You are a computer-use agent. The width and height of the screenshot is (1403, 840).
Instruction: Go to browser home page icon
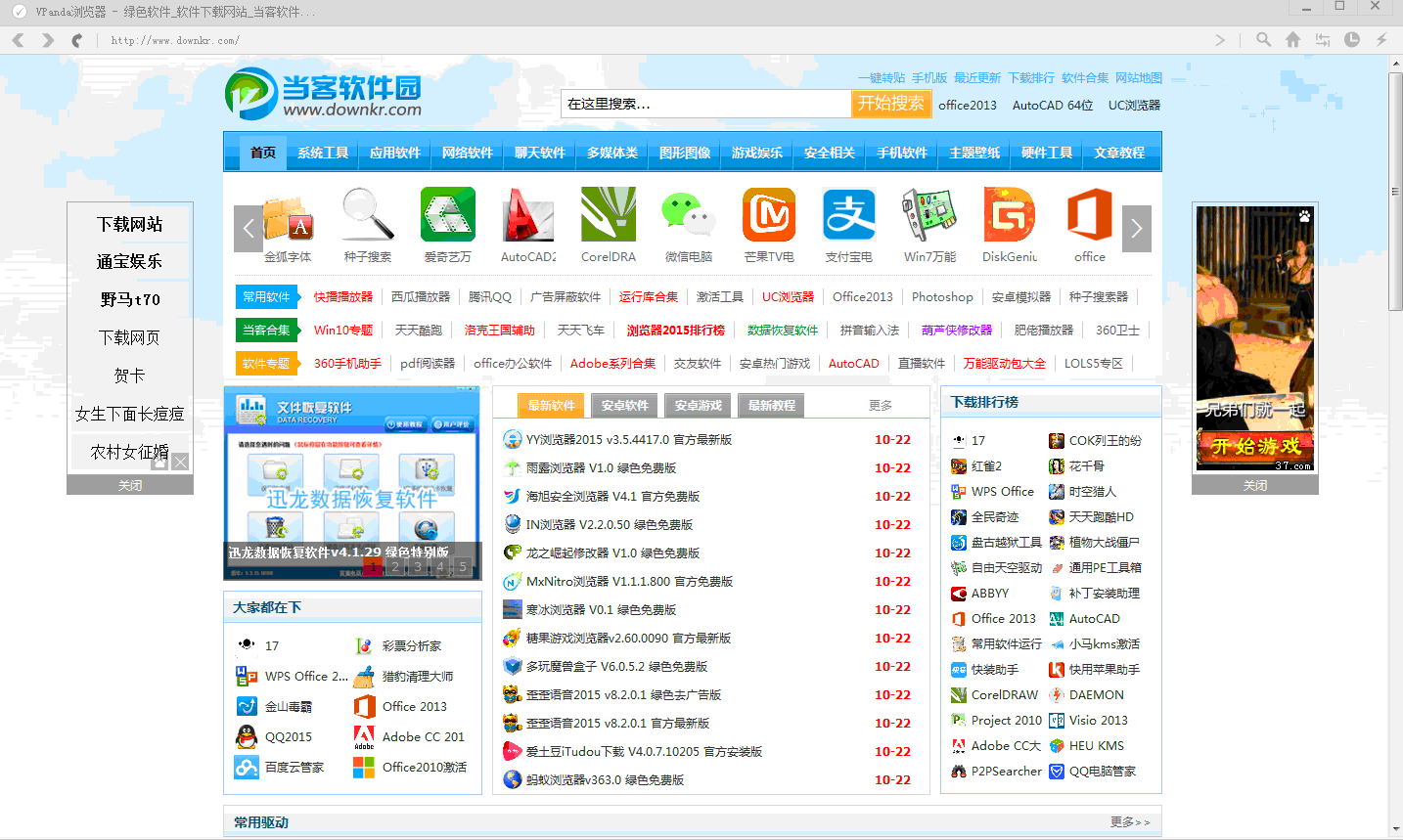(1292, 40)
